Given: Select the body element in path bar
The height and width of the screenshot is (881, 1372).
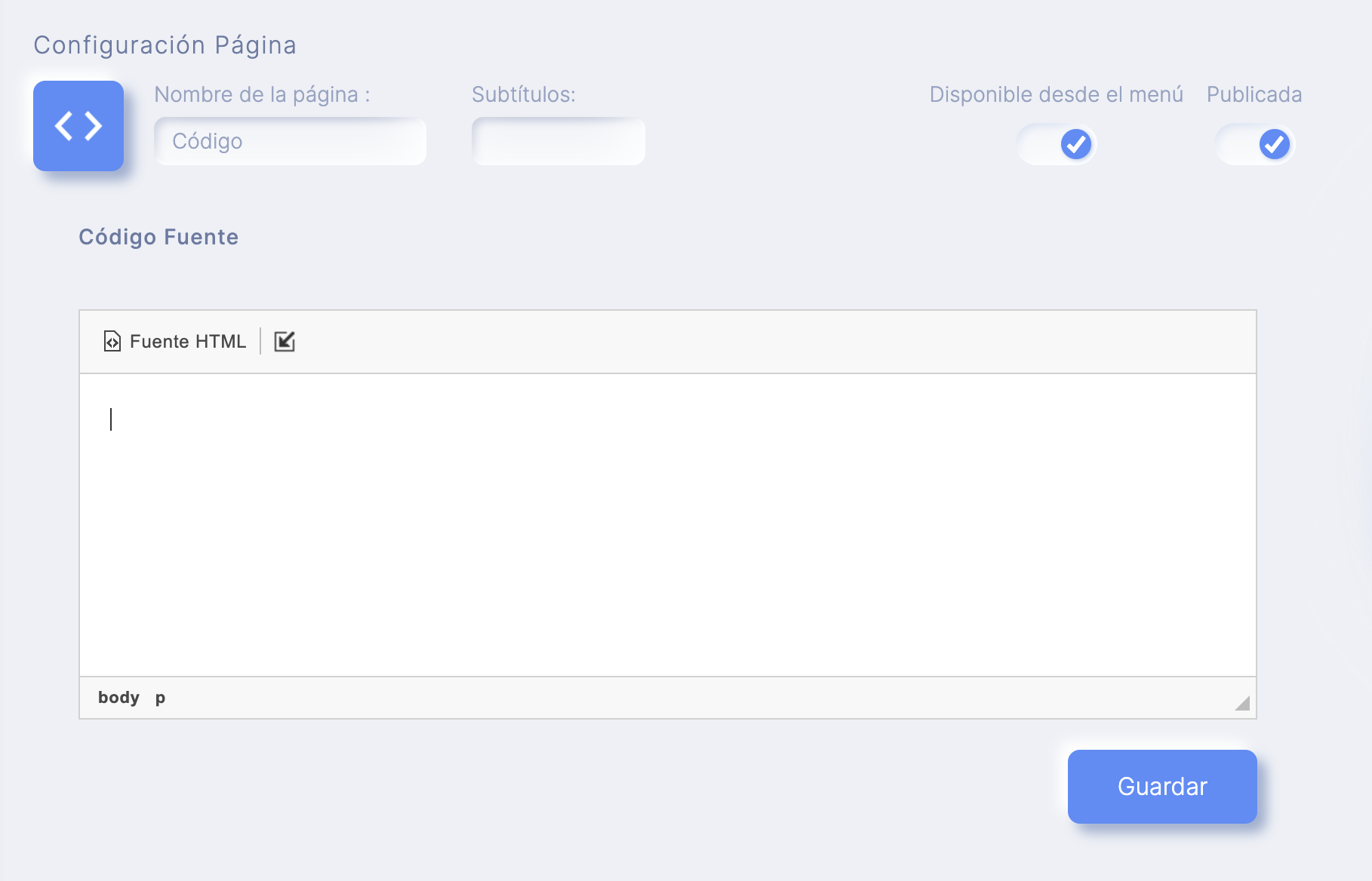Looking at the screenshot, I should coord(118,698).
